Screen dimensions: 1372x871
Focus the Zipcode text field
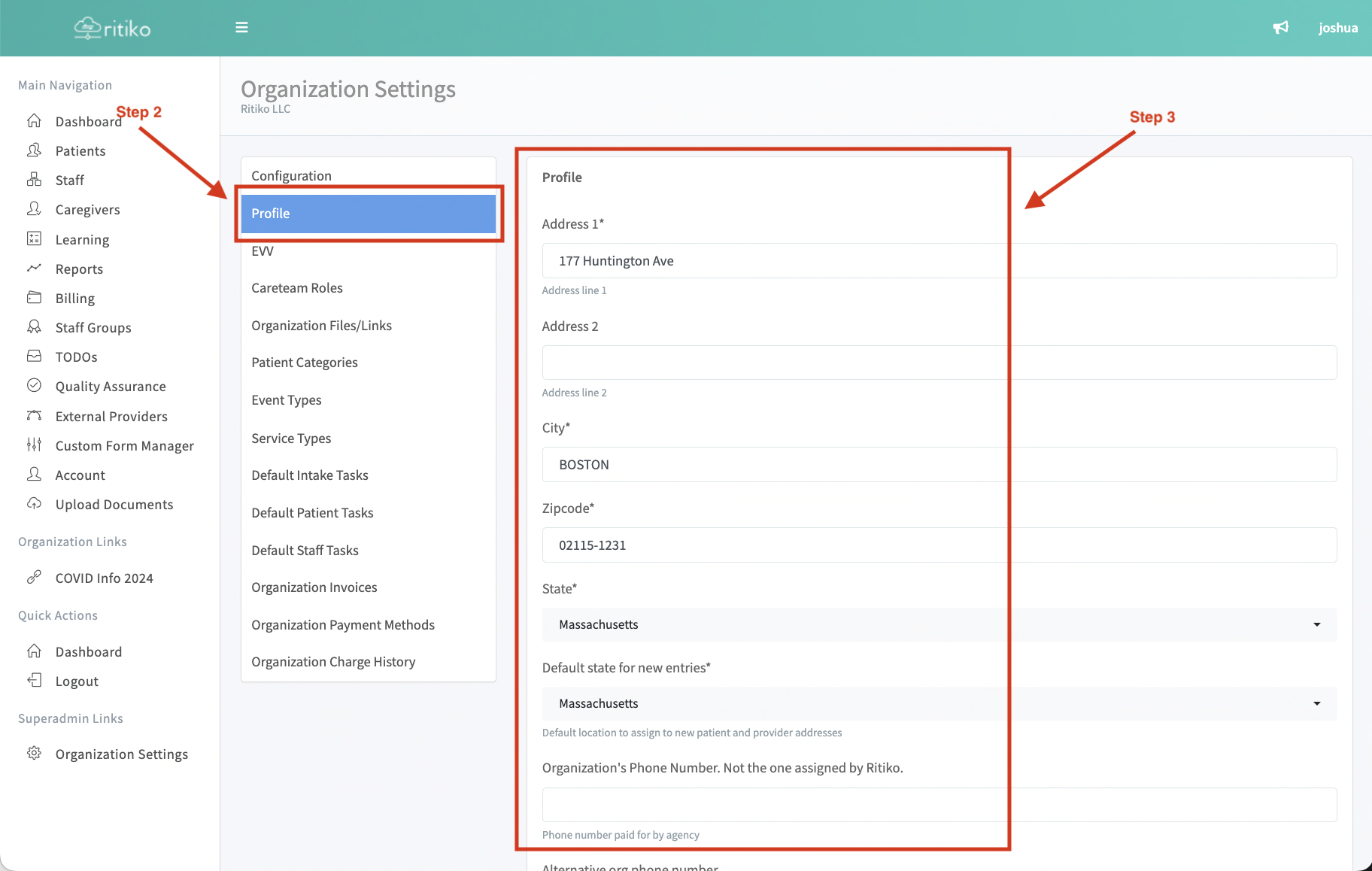point(939,545)
